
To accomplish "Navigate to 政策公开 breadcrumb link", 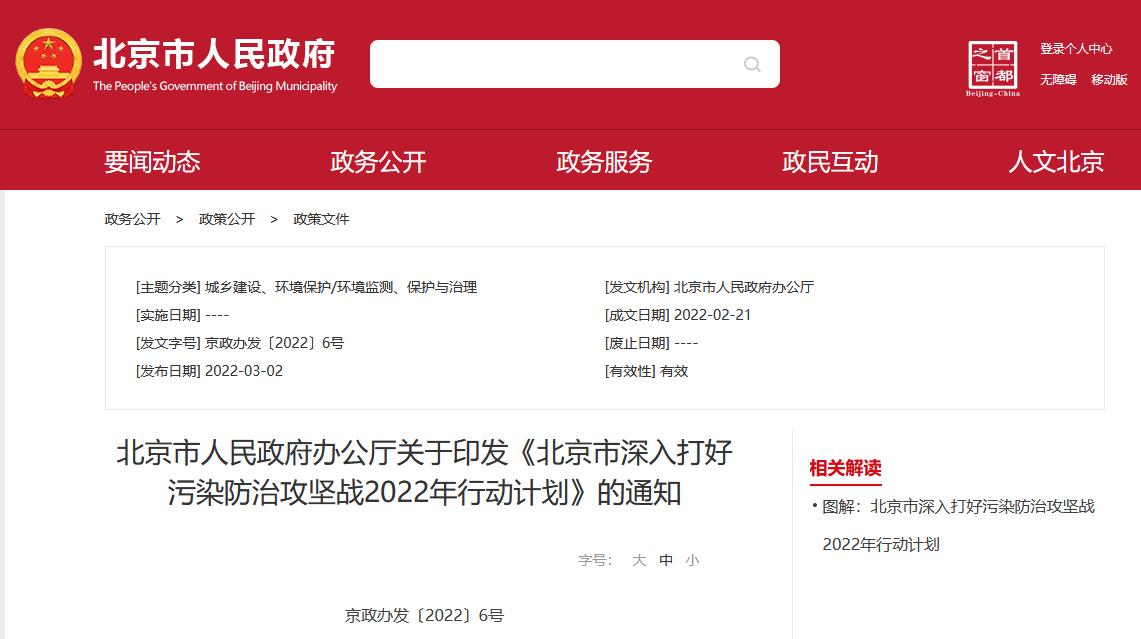I will (x=227, y=219).
